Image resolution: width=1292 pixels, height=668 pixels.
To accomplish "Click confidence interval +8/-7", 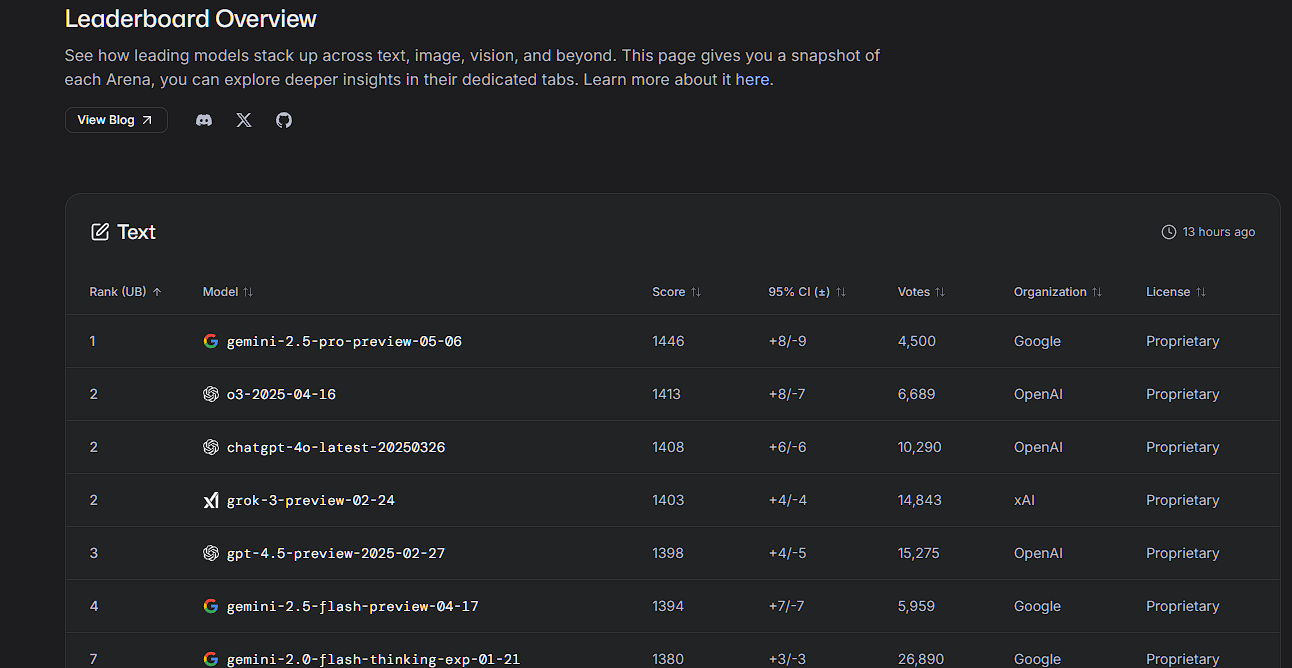I will 787,394.
